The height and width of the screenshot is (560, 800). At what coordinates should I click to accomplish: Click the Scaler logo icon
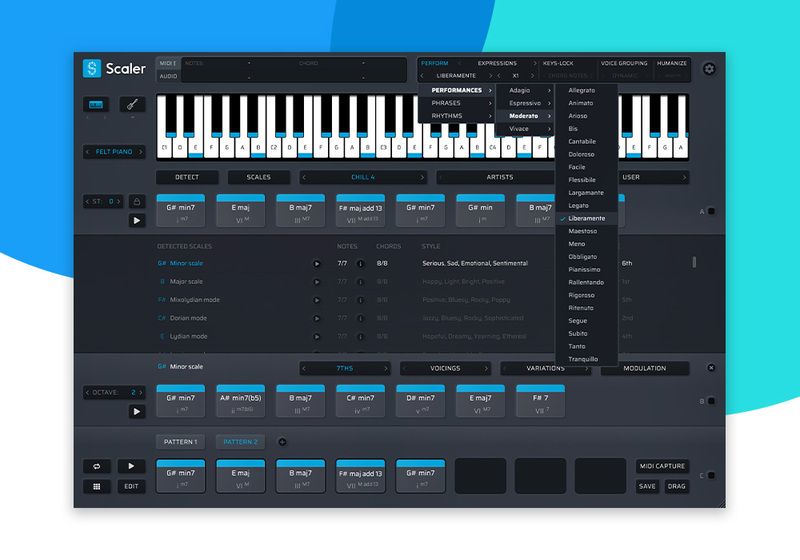pos(92,68)
